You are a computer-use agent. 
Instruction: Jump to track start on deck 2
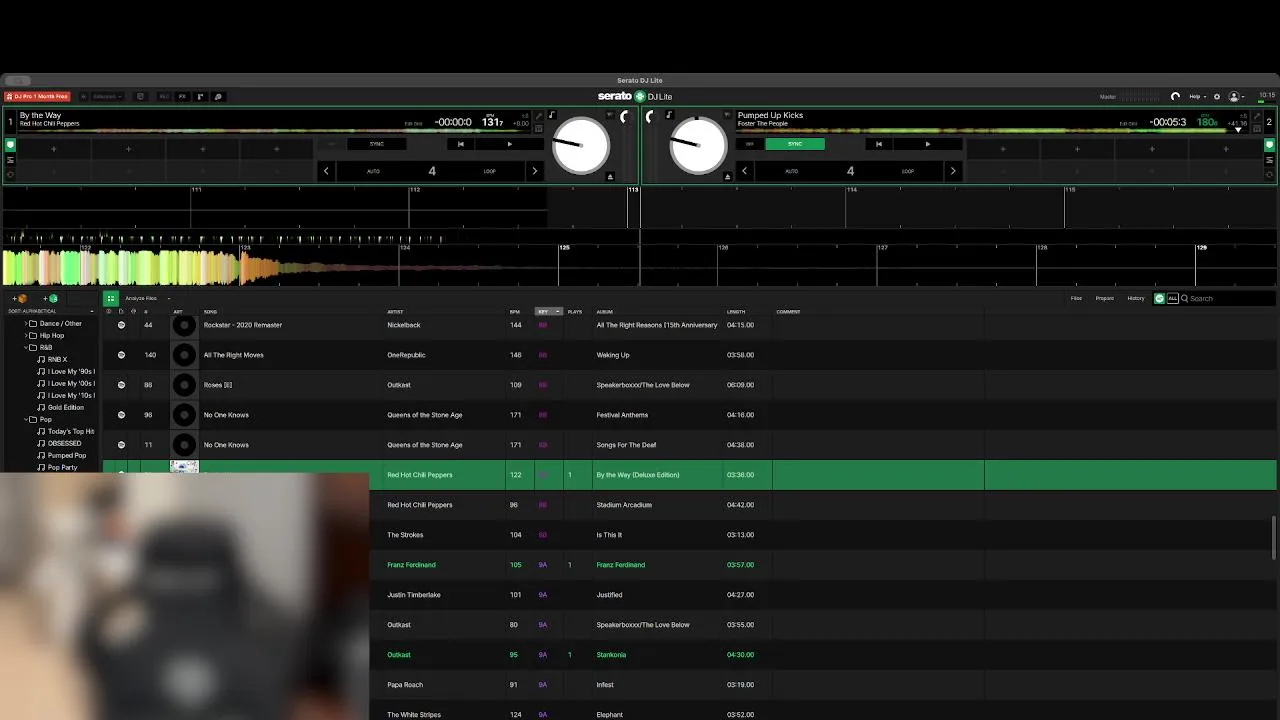(879, 144)
